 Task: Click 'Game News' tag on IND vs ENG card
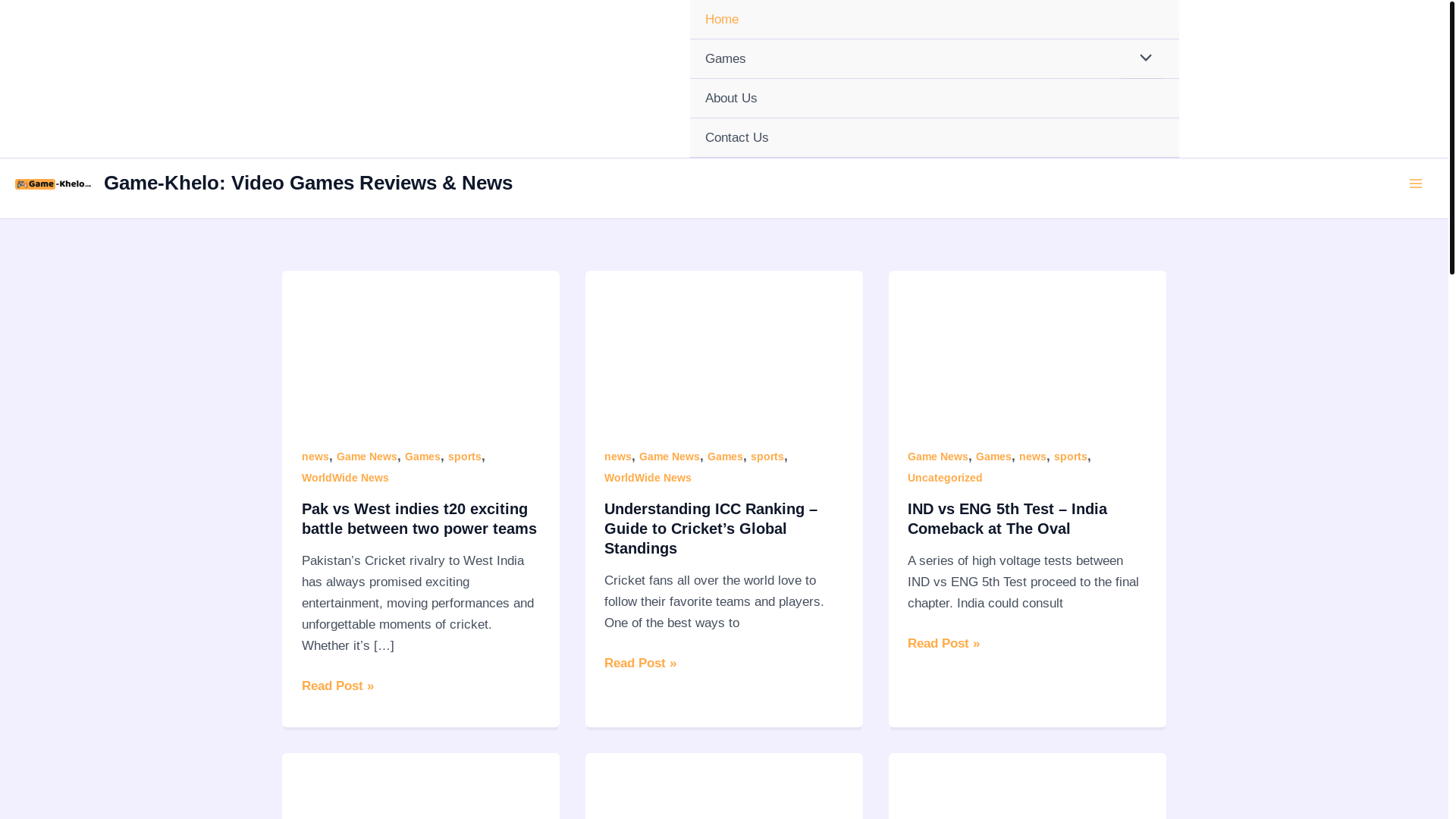938,457
